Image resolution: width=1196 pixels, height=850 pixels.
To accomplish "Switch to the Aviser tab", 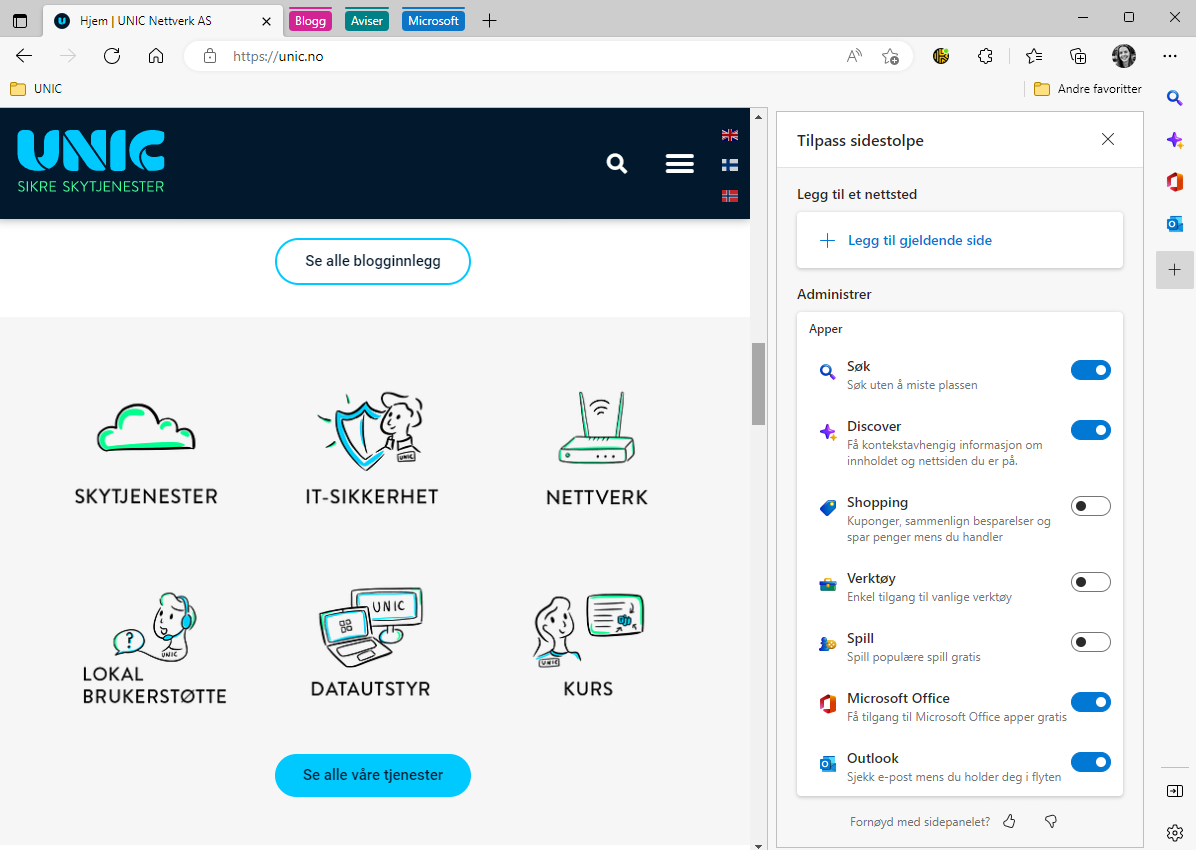I will click(366, 20).
